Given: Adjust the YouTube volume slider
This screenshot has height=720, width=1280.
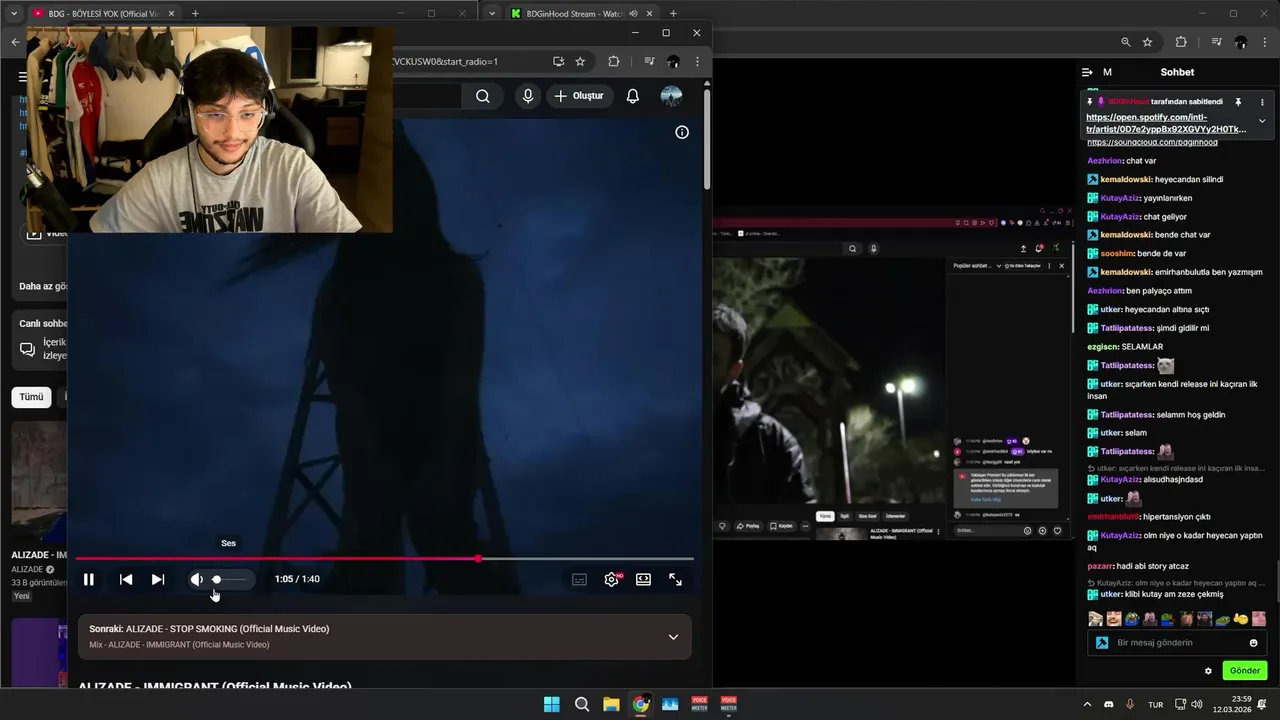Looking at the screenshot, I should point(229,579).
